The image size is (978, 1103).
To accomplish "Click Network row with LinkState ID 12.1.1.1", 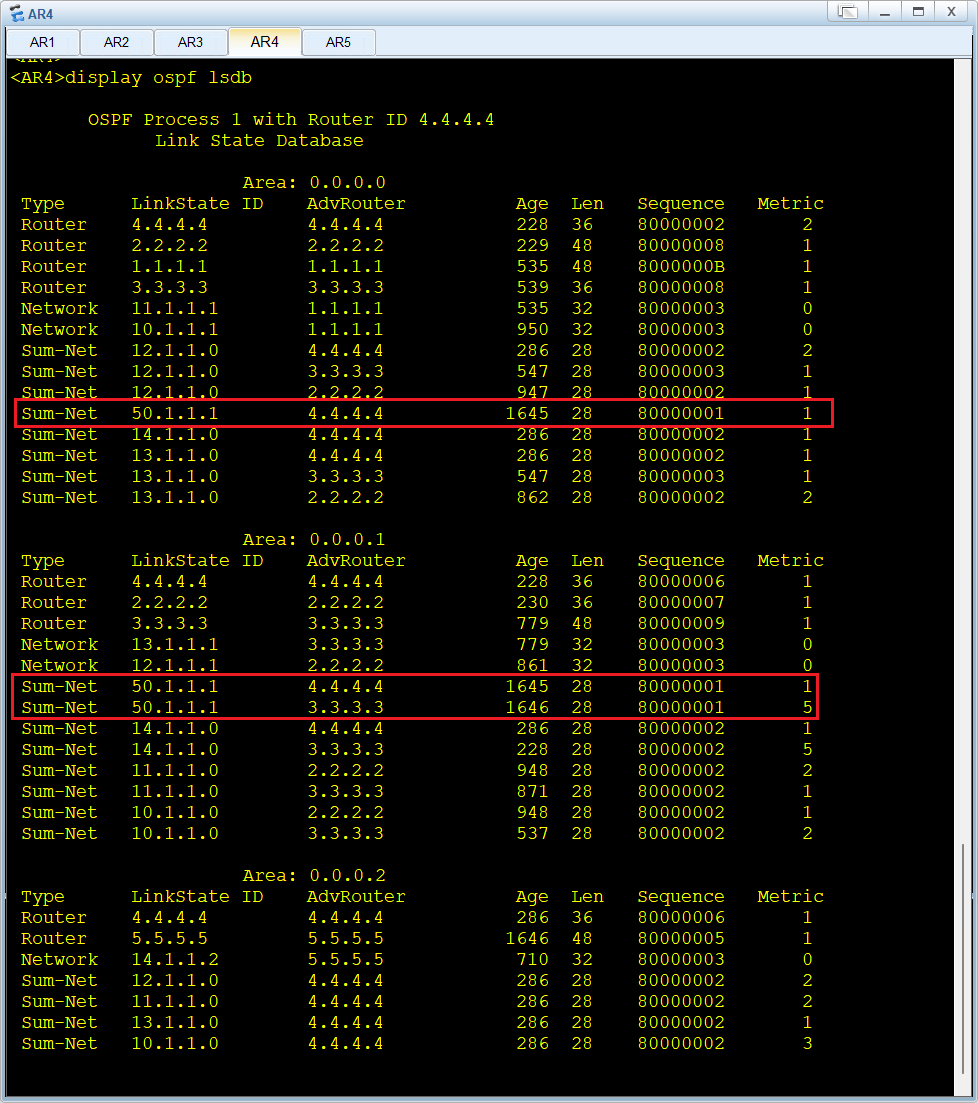I will coord(417,665).
